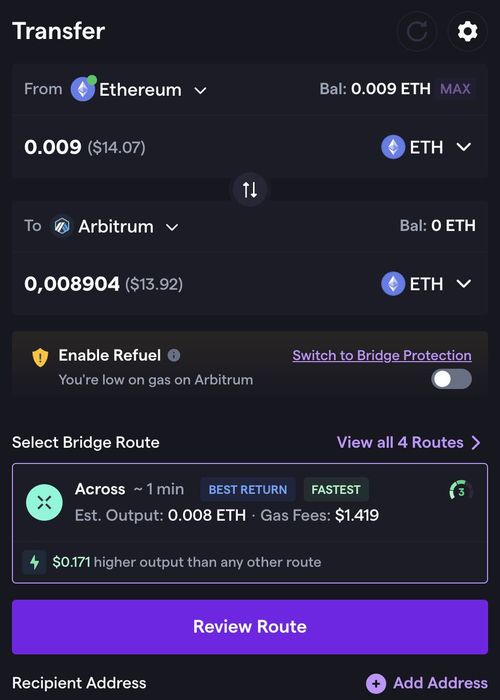Select the Across bridge route card
This screenshot has width=500, height=700.
pos(250,523)
